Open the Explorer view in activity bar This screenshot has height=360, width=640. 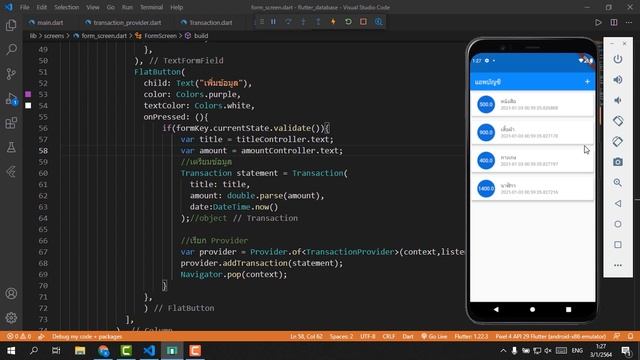click(11, 25)
